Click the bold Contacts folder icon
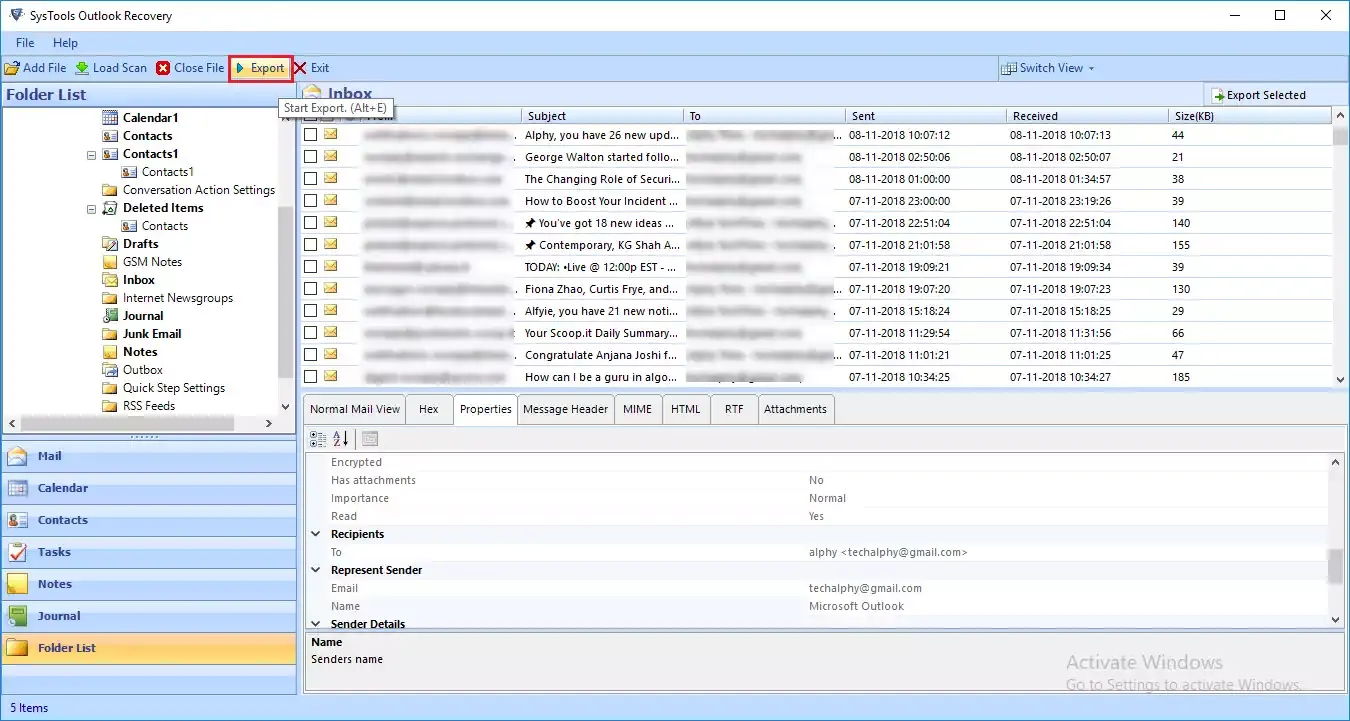Screen dimensions: 1350x721 tap(110, 136)
